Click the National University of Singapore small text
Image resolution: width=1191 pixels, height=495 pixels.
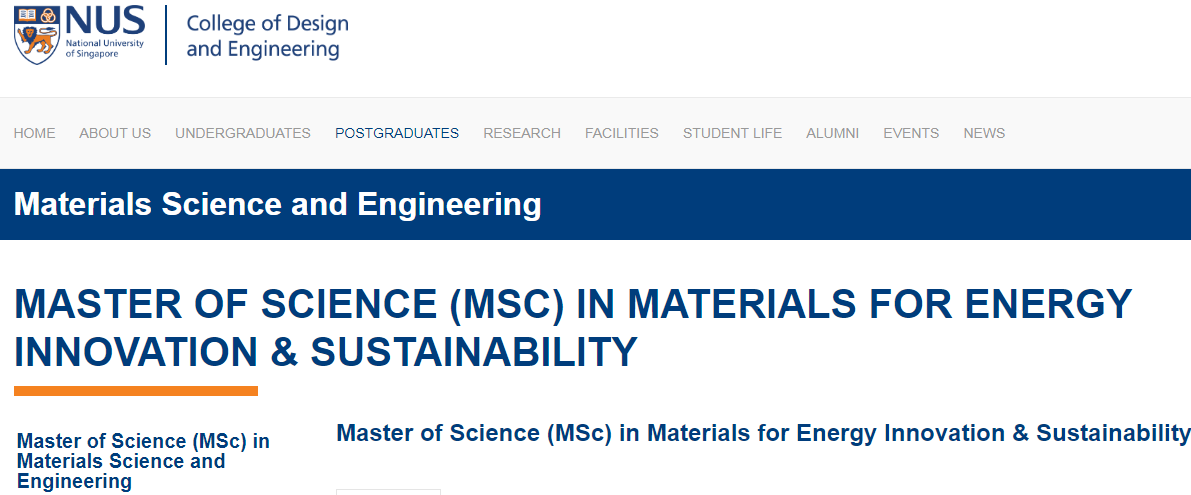point(105,49)
